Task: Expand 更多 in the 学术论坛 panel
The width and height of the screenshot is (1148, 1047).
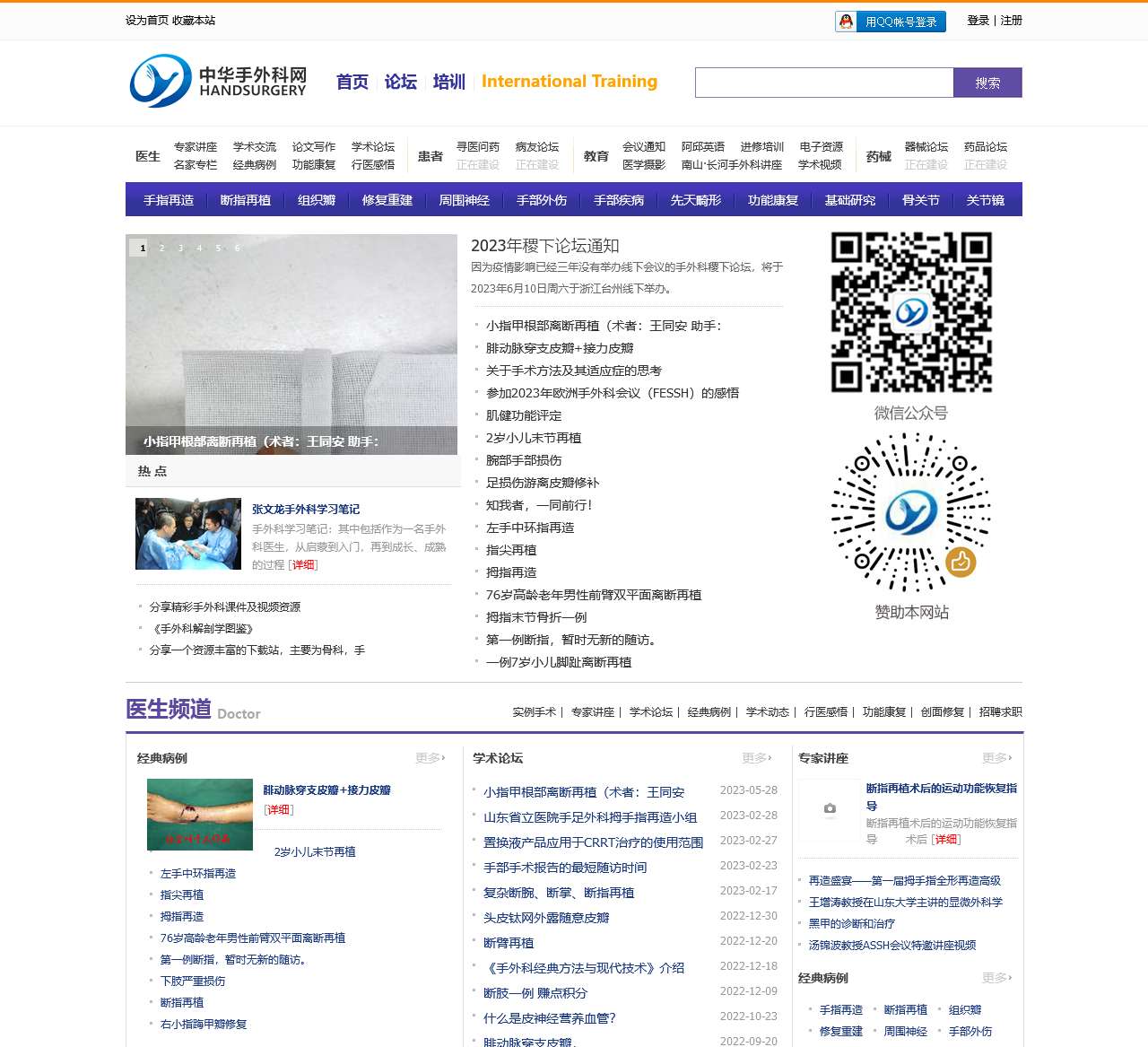Action: 755,758
